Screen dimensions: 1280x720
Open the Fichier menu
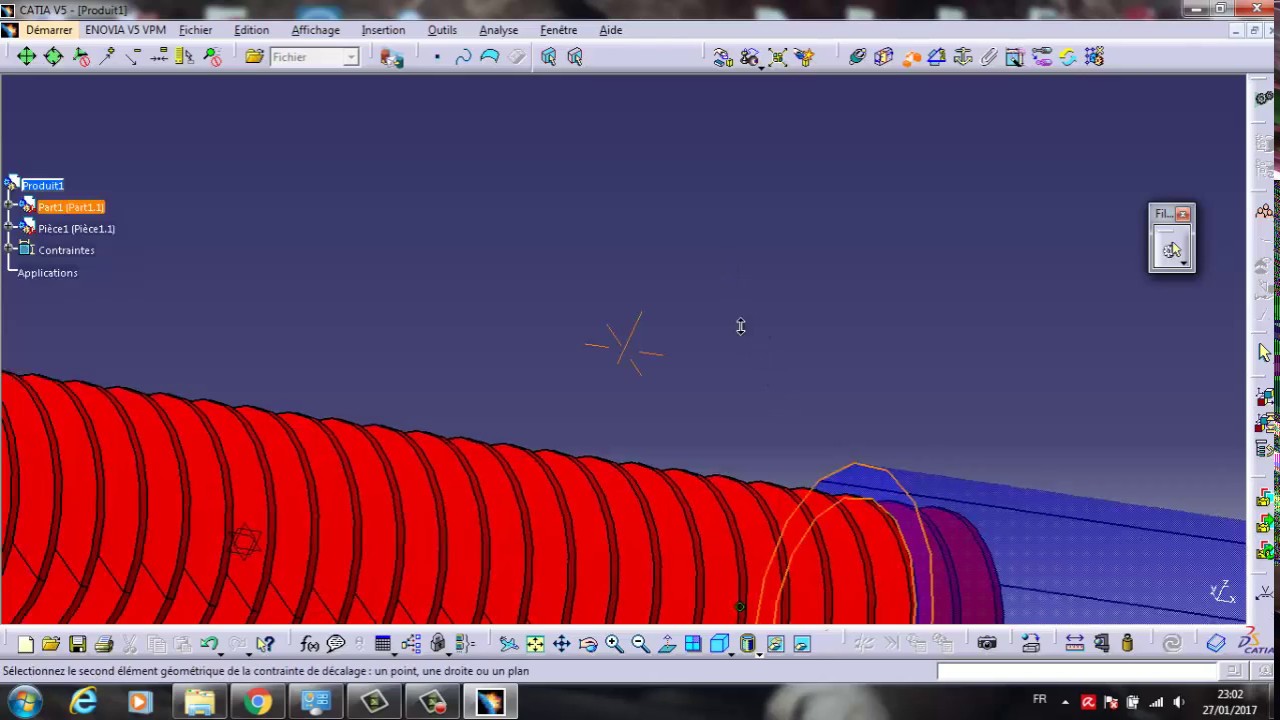pos(196,30)
